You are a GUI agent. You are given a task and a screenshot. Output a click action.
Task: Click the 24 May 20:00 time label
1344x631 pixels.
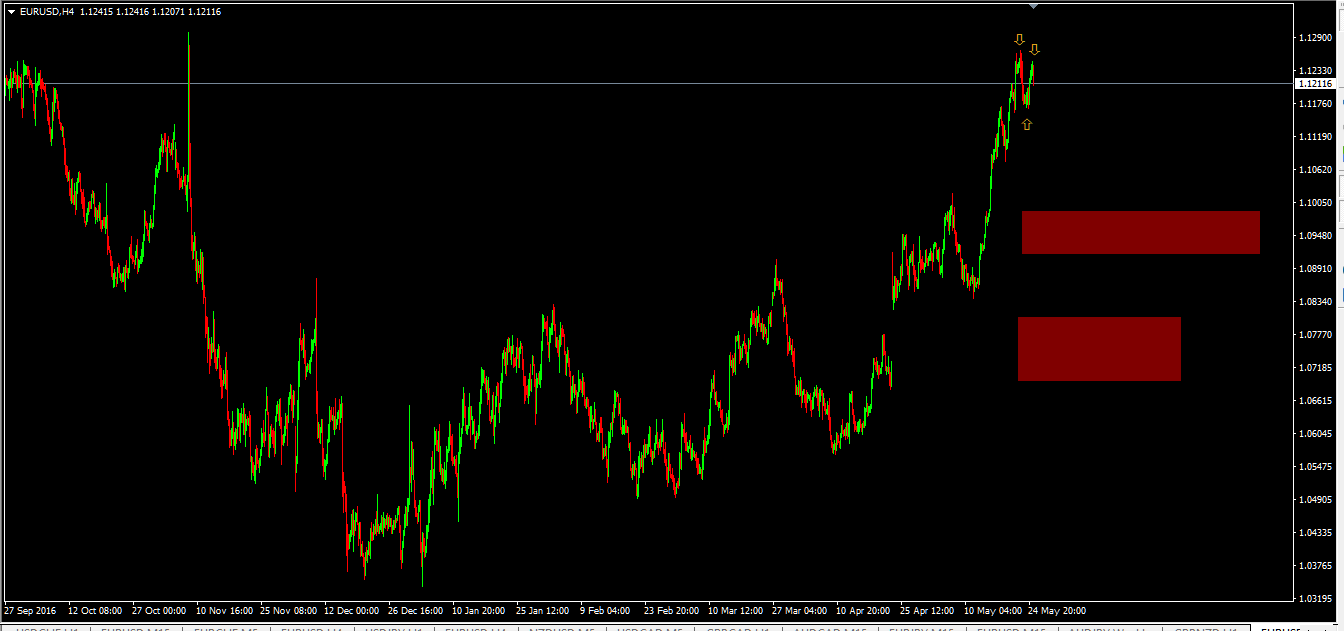[1058, 610]
